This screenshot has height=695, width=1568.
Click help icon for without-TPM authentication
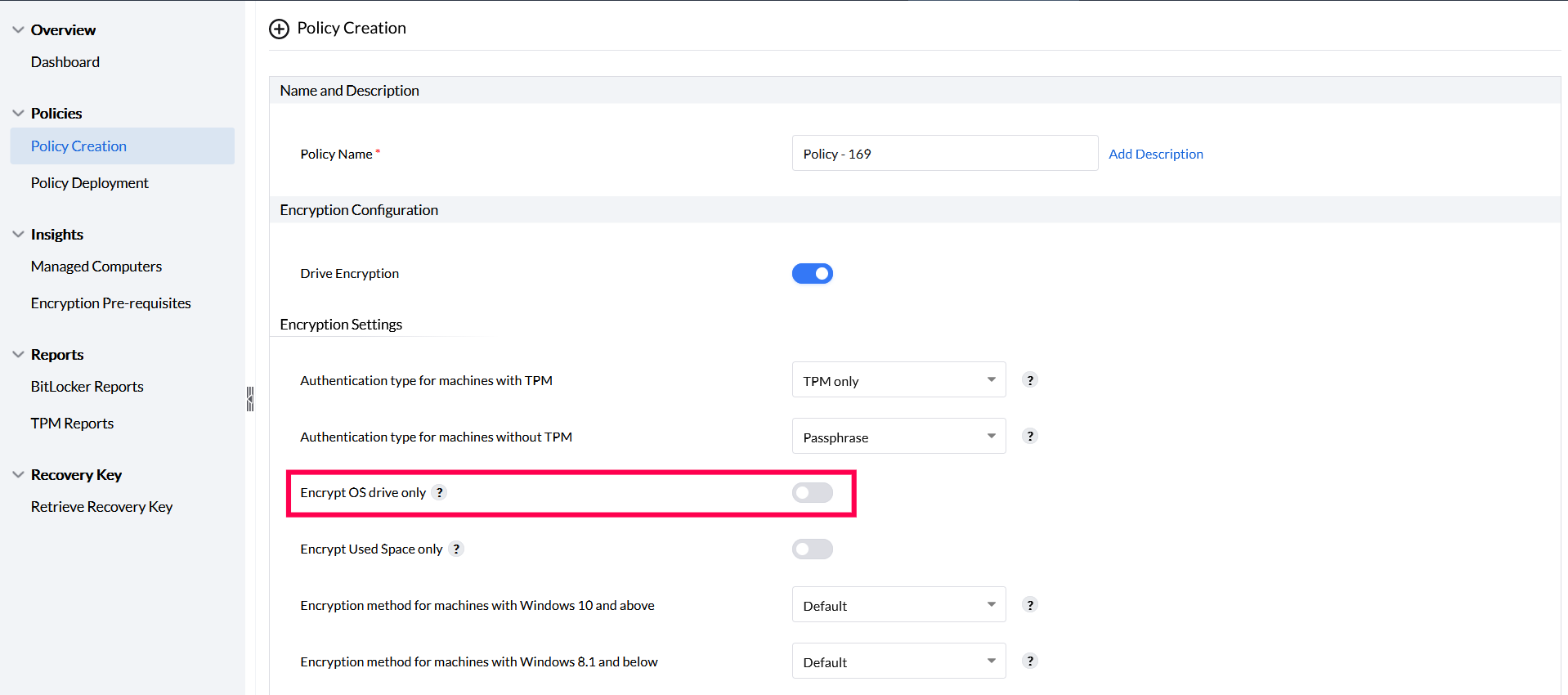[x=1030, y=437]
